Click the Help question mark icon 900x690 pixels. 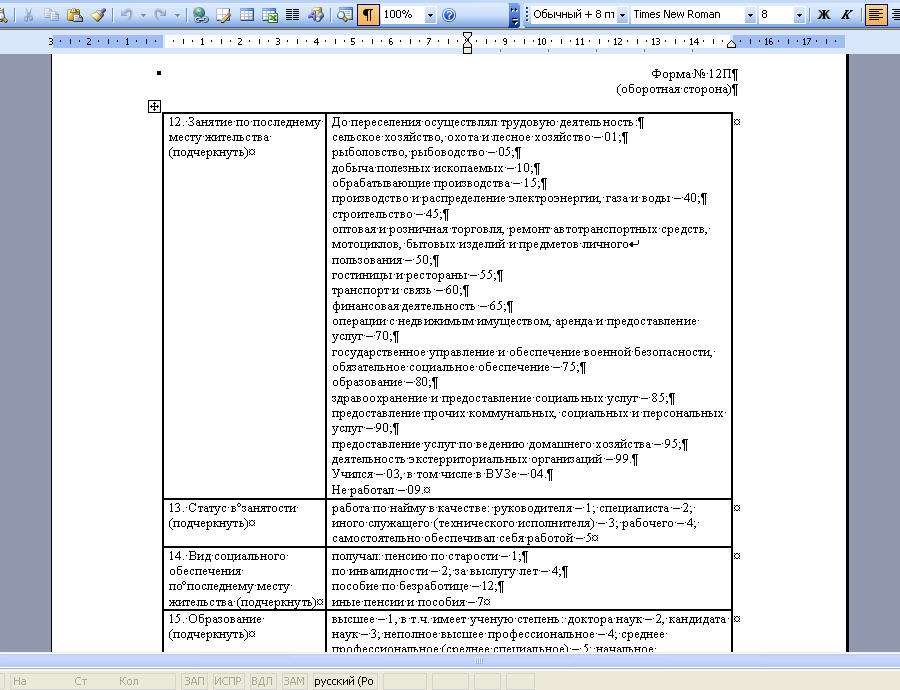point(449,15)
